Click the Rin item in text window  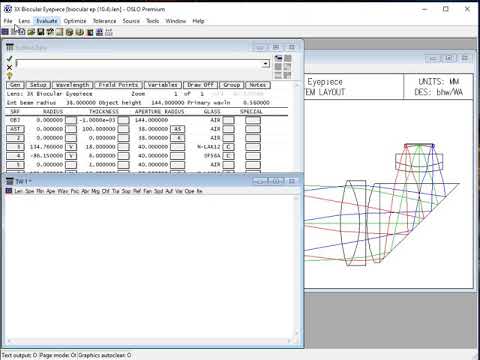(40, 191)
